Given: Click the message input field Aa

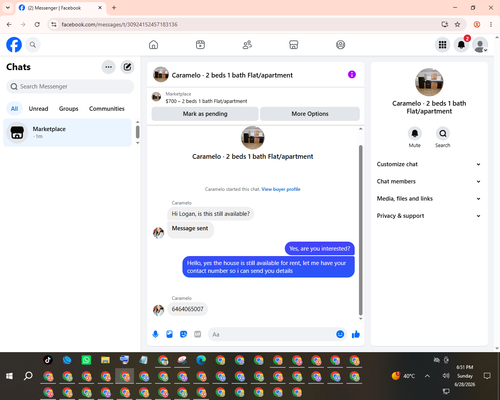Looking at the screenshot, I should point(272,334).
